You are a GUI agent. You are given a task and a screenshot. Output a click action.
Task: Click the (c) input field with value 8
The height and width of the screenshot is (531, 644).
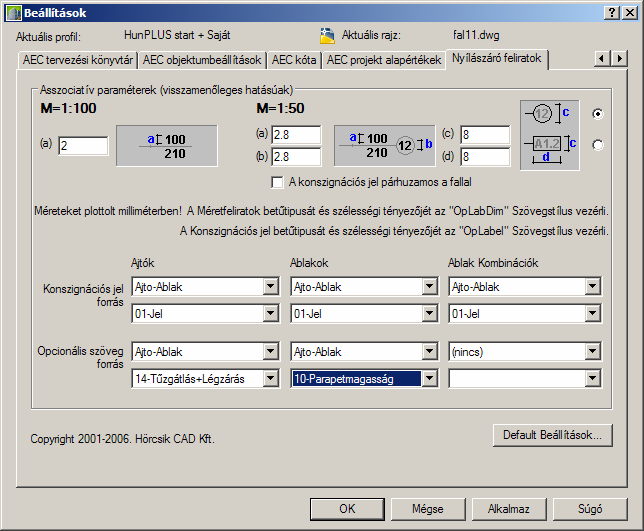[485, 135]
